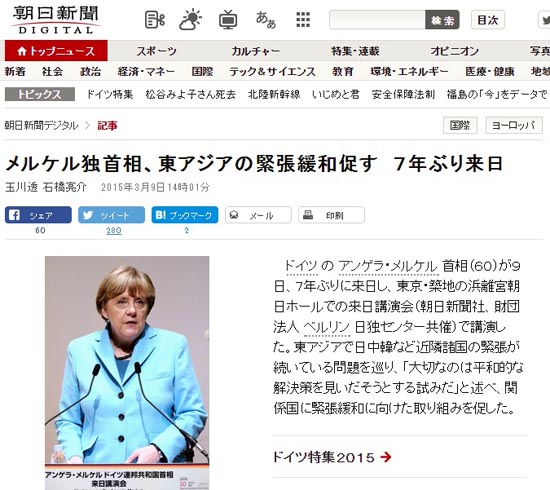Enlarge the Merkel speech photo thumbnail
The height and width of the screenshot is (490, 550).
coord(127,372)
